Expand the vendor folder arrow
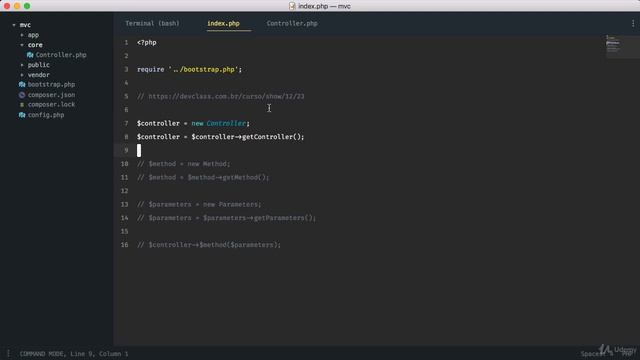The image size is (640, 360). tap(22, 75)
